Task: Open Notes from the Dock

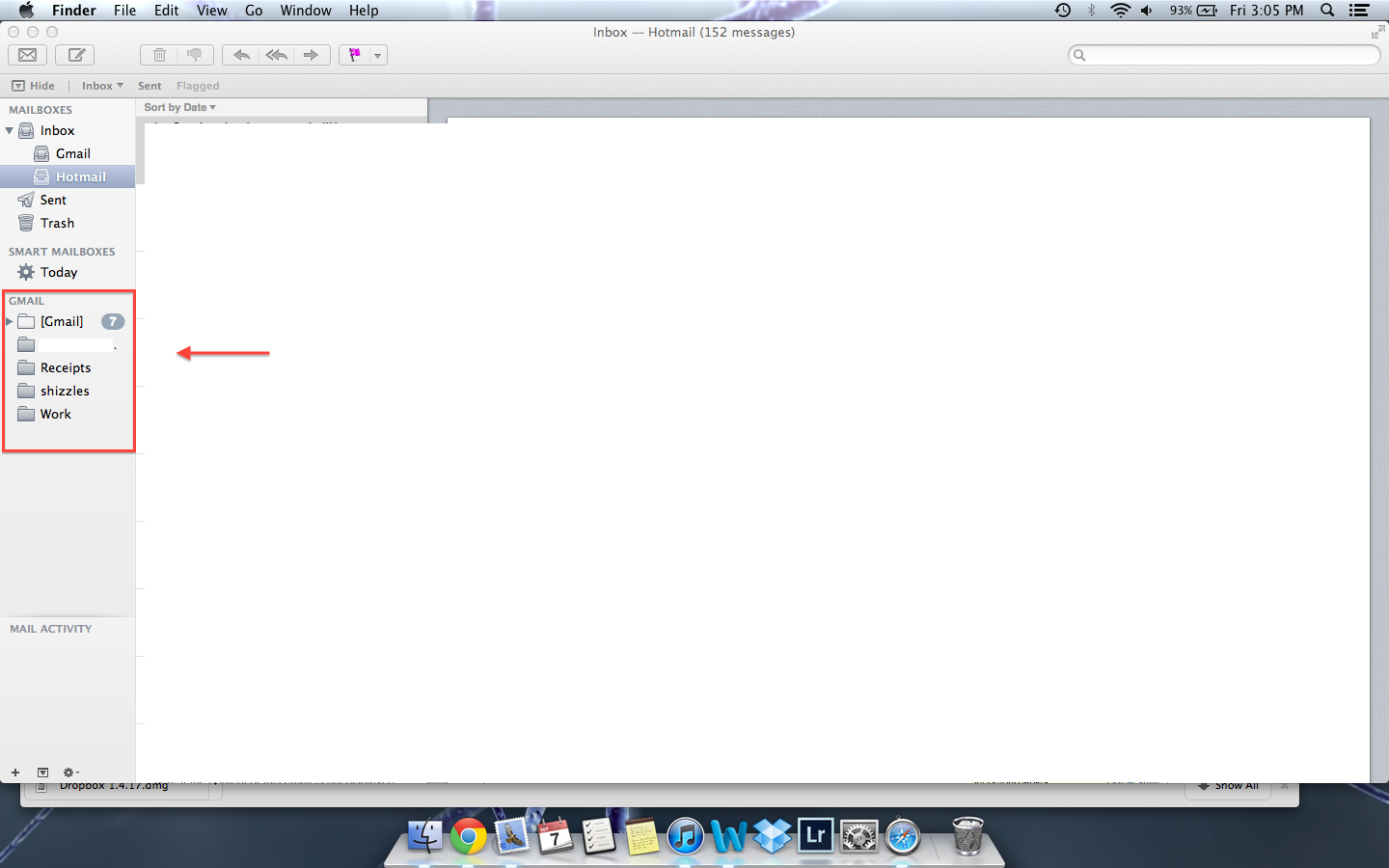Action: click(642, 835)
